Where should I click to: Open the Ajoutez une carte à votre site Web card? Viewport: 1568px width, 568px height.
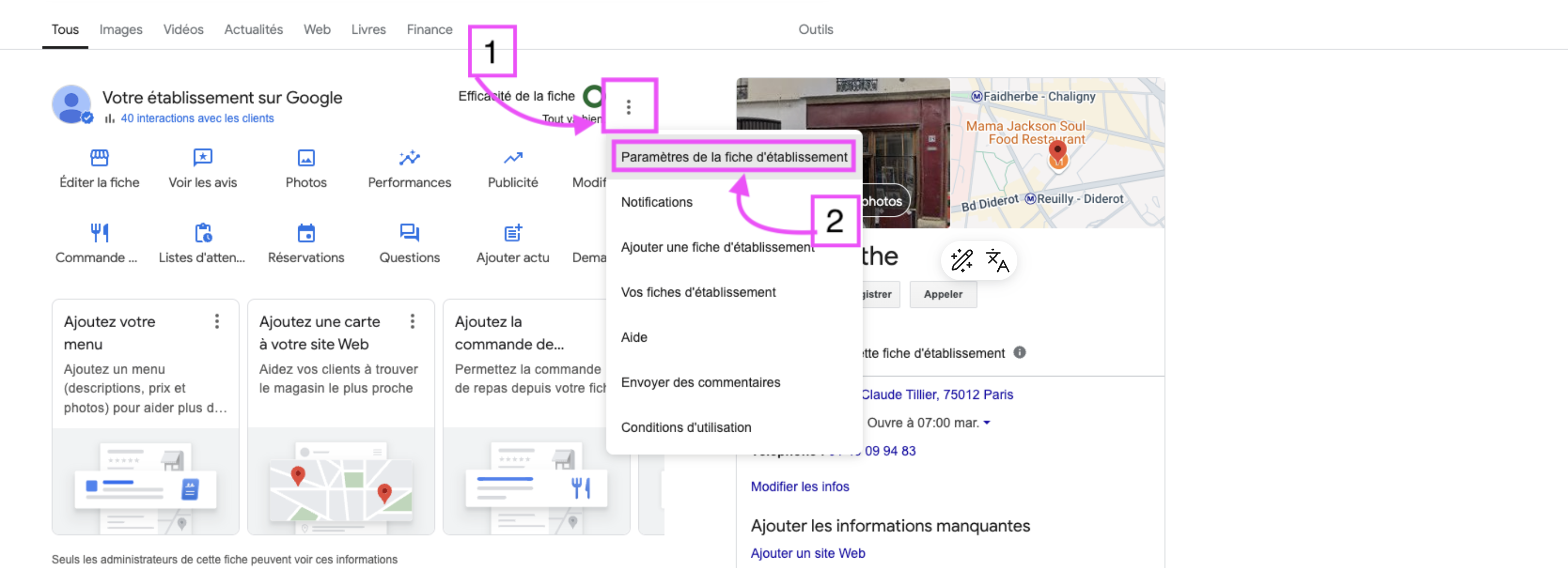tap(341, 416)
